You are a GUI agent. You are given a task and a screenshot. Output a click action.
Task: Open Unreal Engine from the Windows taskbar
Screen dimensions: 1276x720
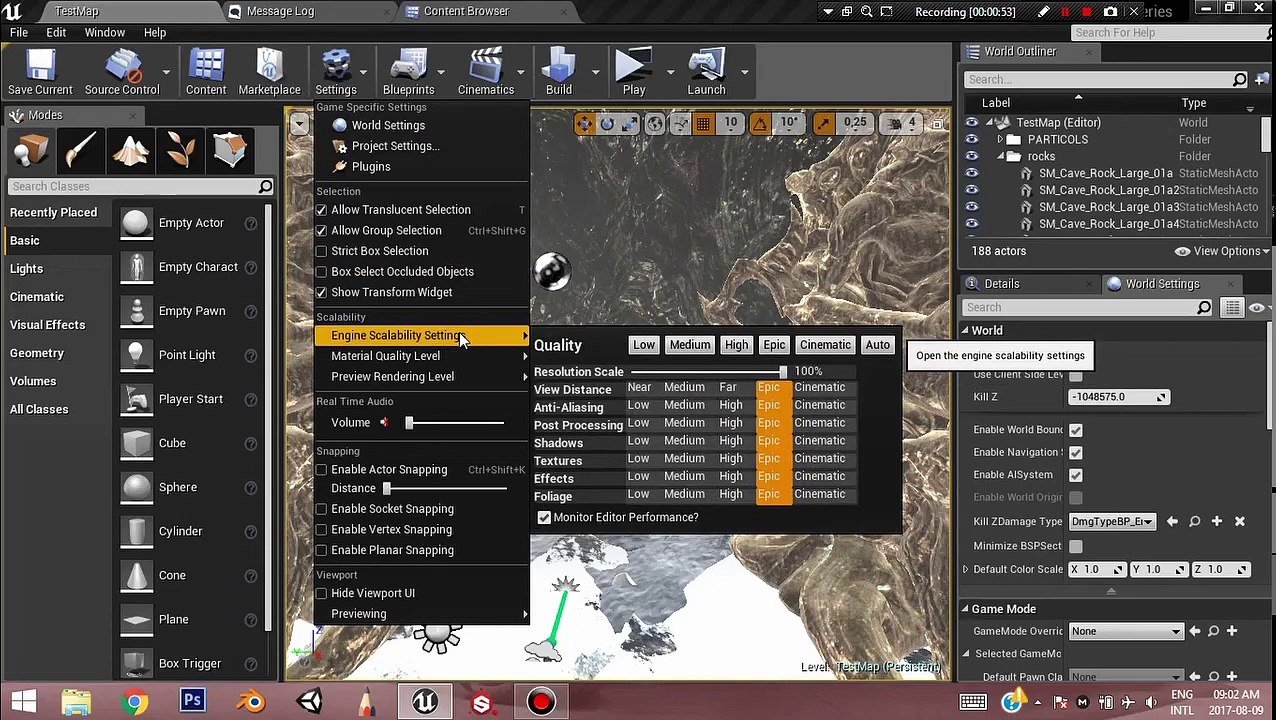pyautogui.click(x=425, y=702)
